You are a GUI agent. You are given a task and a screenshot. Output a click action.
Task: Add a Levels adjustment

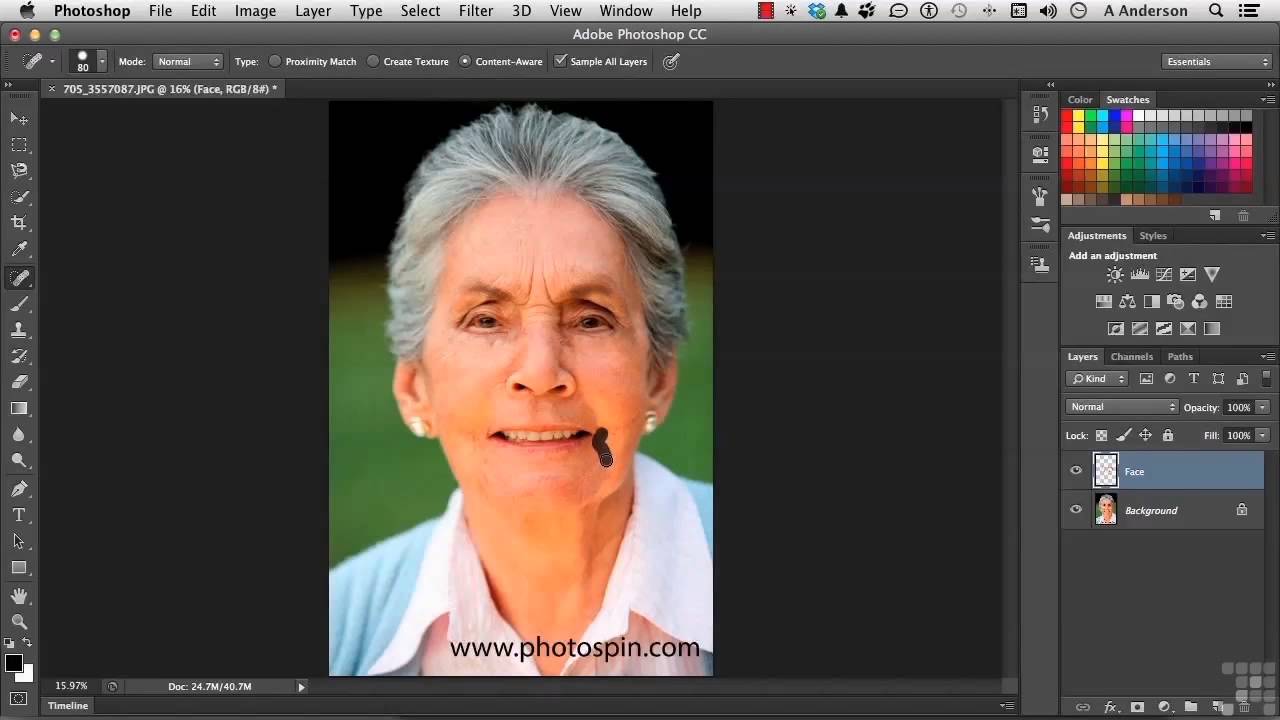pyautogui.click(x=1139, y=275)
